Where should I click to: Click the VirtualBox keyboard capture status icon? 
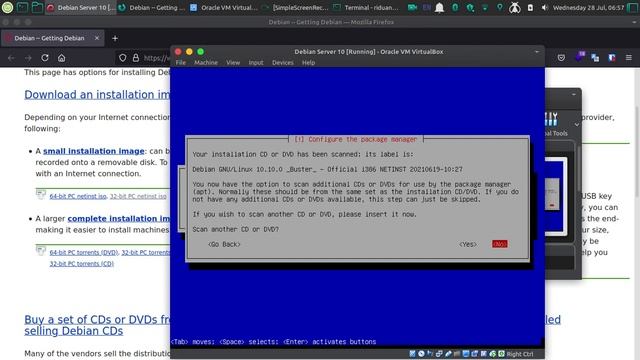click(x=501, y=354)
